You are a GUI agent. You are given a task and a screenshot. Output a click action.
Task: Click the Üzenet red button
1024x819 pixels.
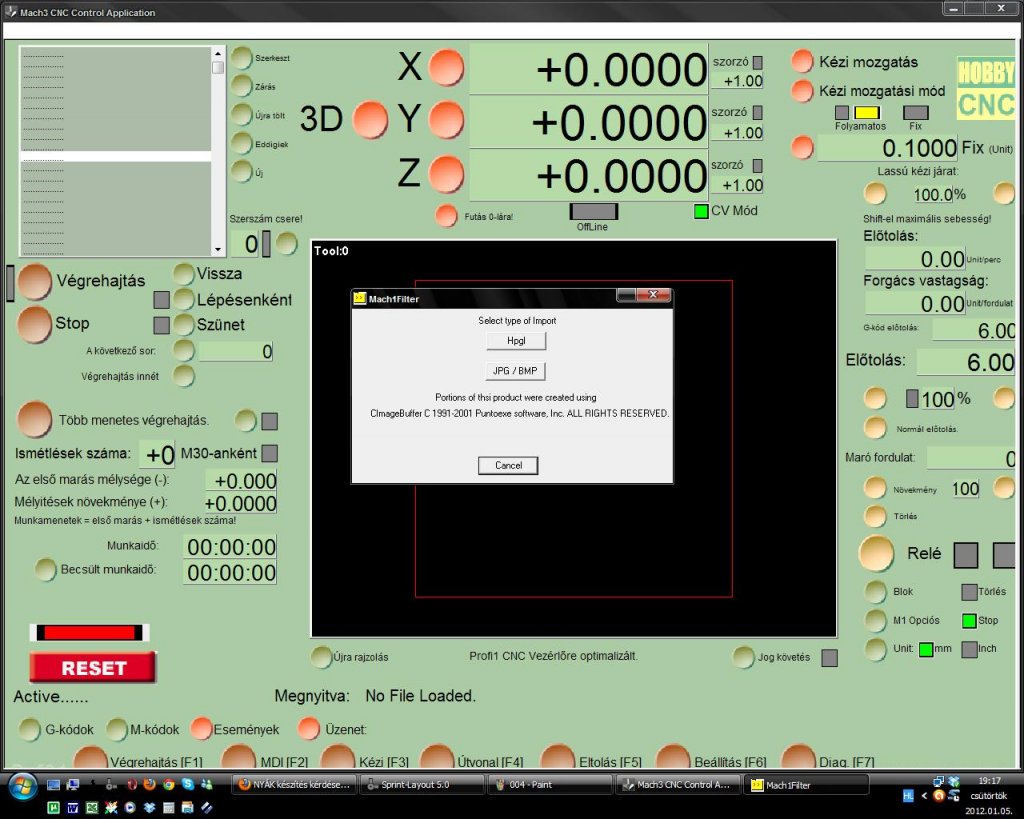[x=308, y=729]
